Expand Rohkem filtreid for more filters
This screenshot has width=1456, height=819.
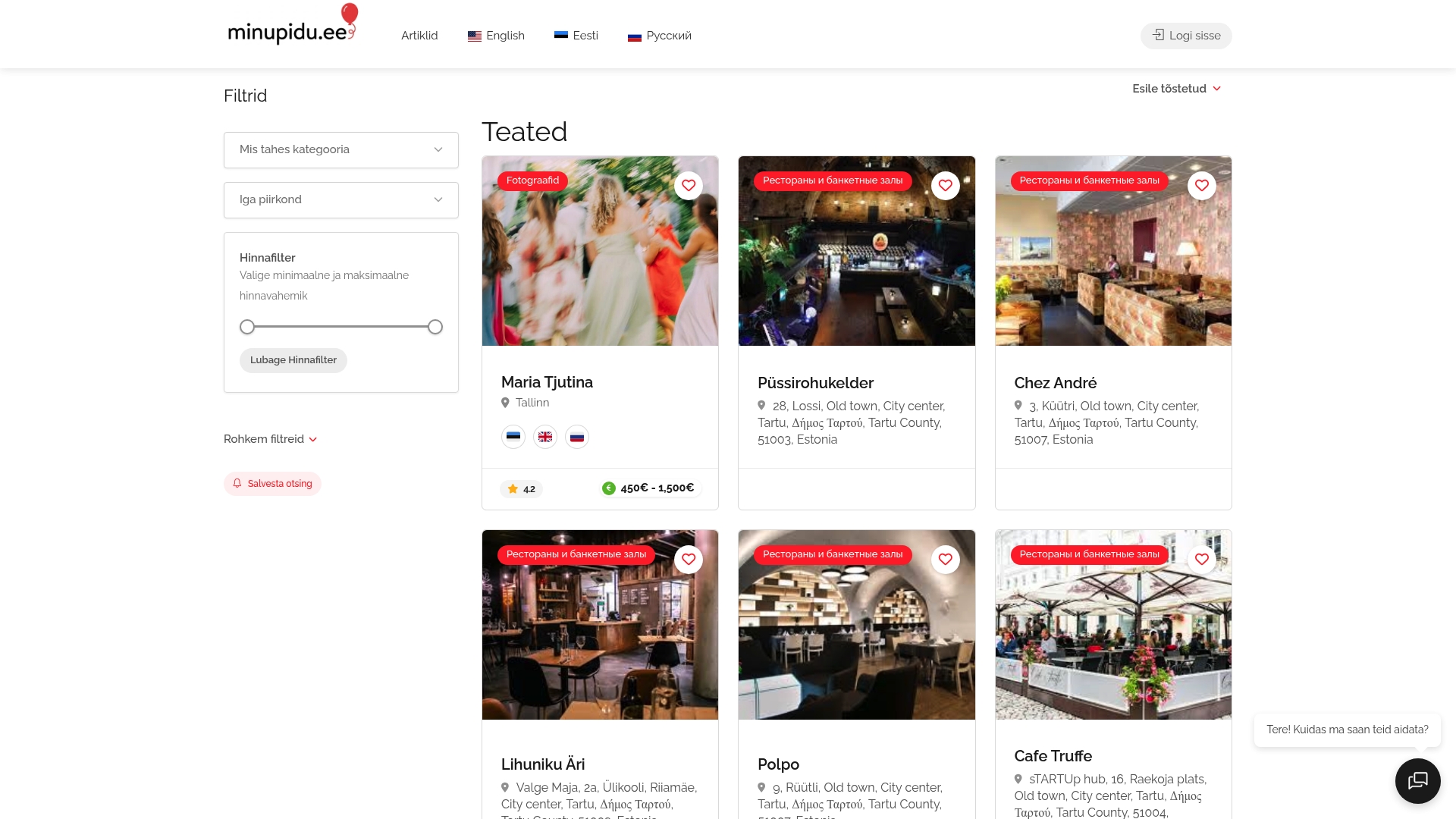(270, 439)
